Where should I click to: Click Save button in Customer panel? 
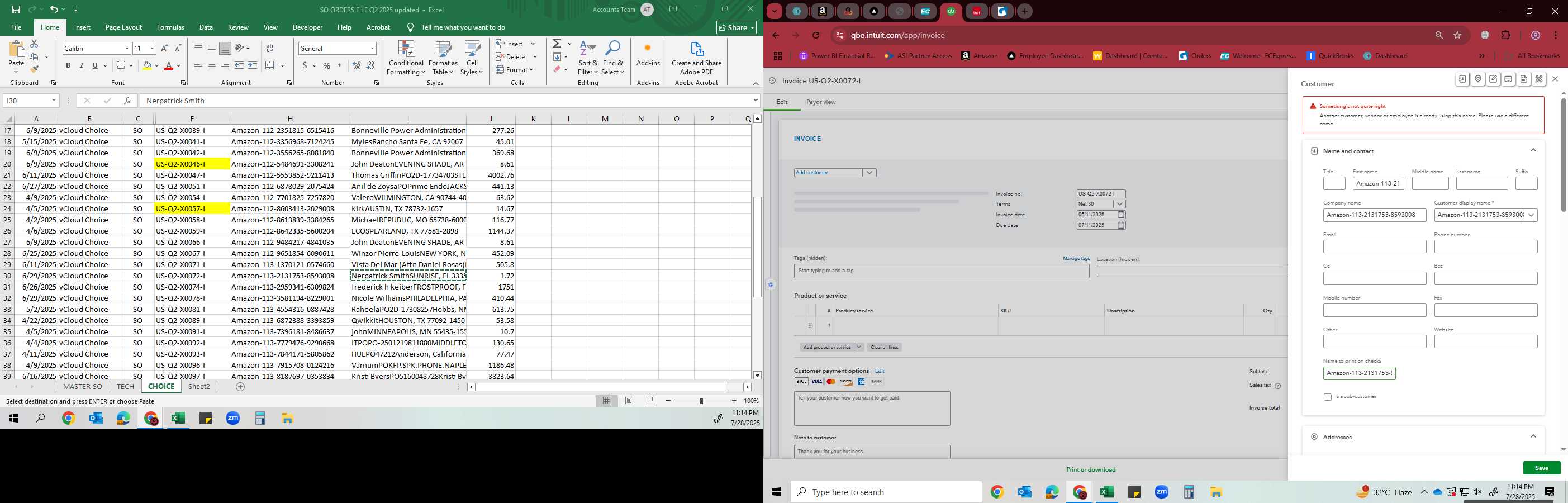[x=1541, y=468]
